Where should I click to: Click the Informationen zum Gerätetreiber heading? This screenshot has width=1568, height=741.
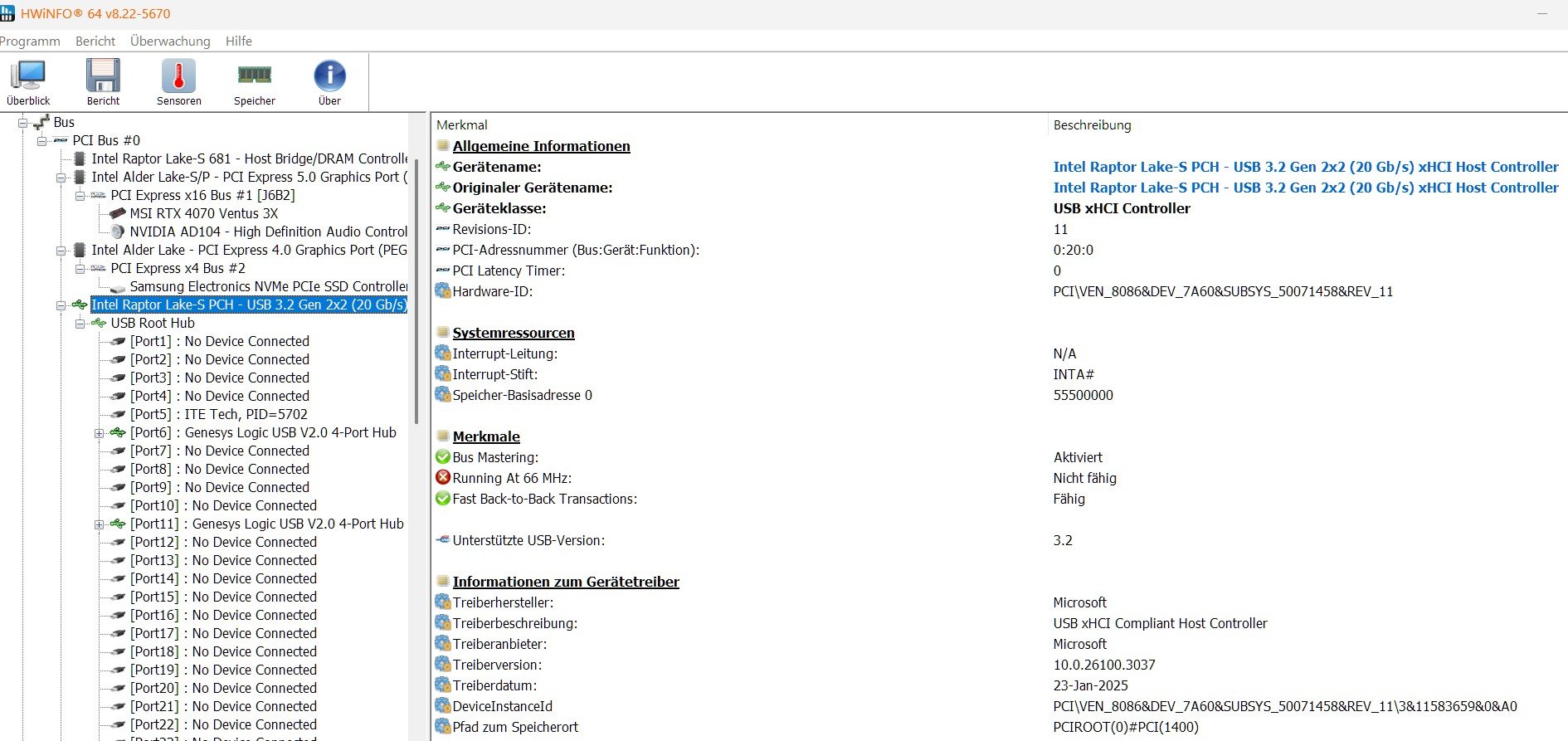pos(566,582)
